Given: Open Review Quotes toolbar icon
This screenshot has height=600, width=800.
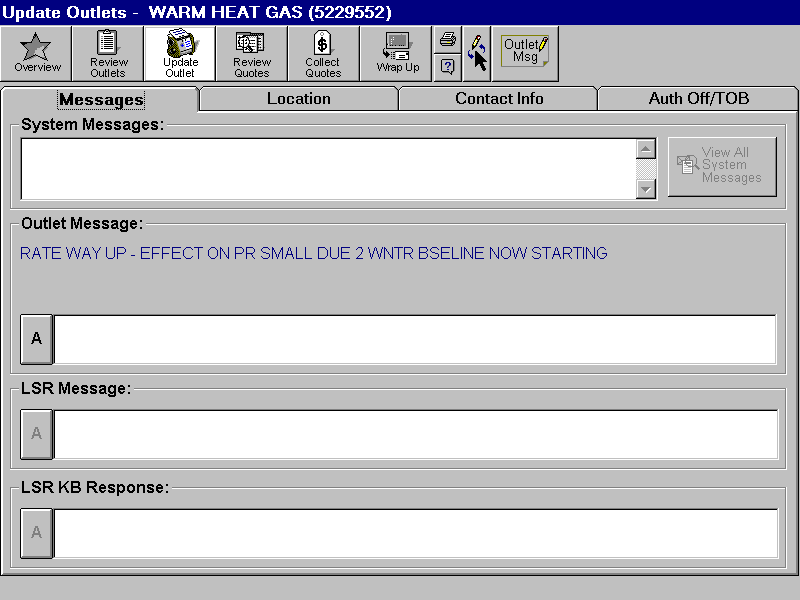Looking at the screenshot, I should pyautogui.click(x=252, y=54).
